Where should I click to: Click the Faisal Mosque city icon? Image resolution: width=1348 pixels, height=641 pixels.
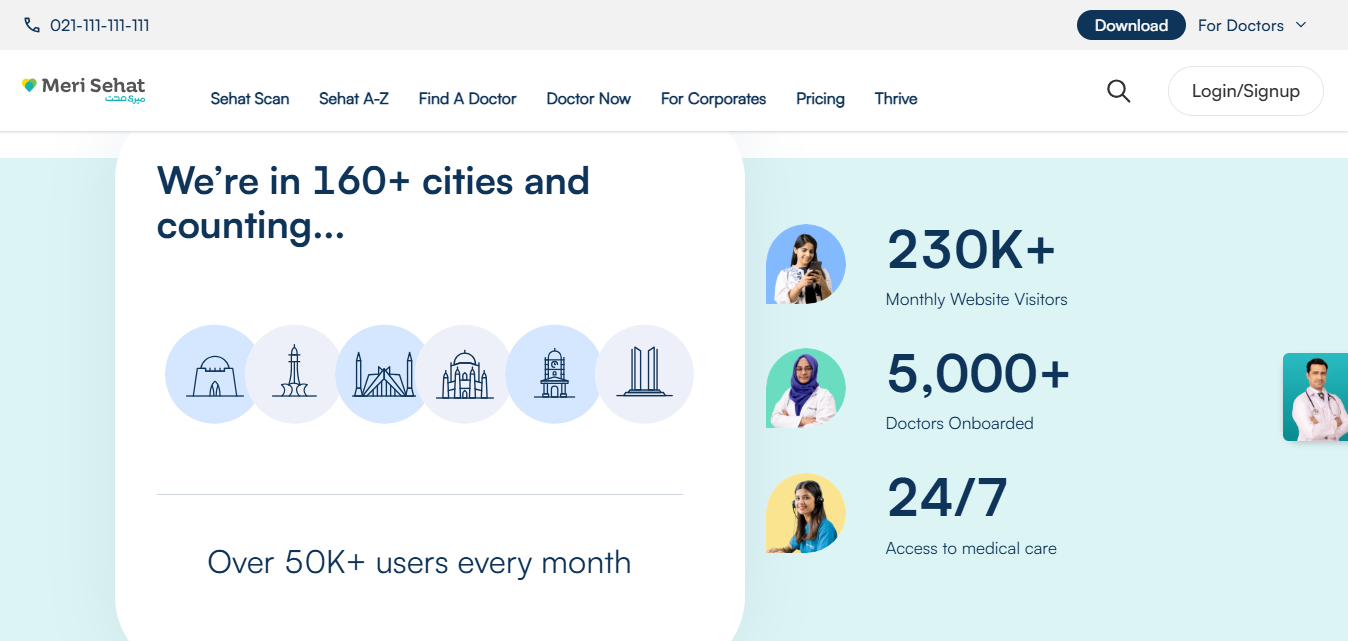(x=383, y=374)
